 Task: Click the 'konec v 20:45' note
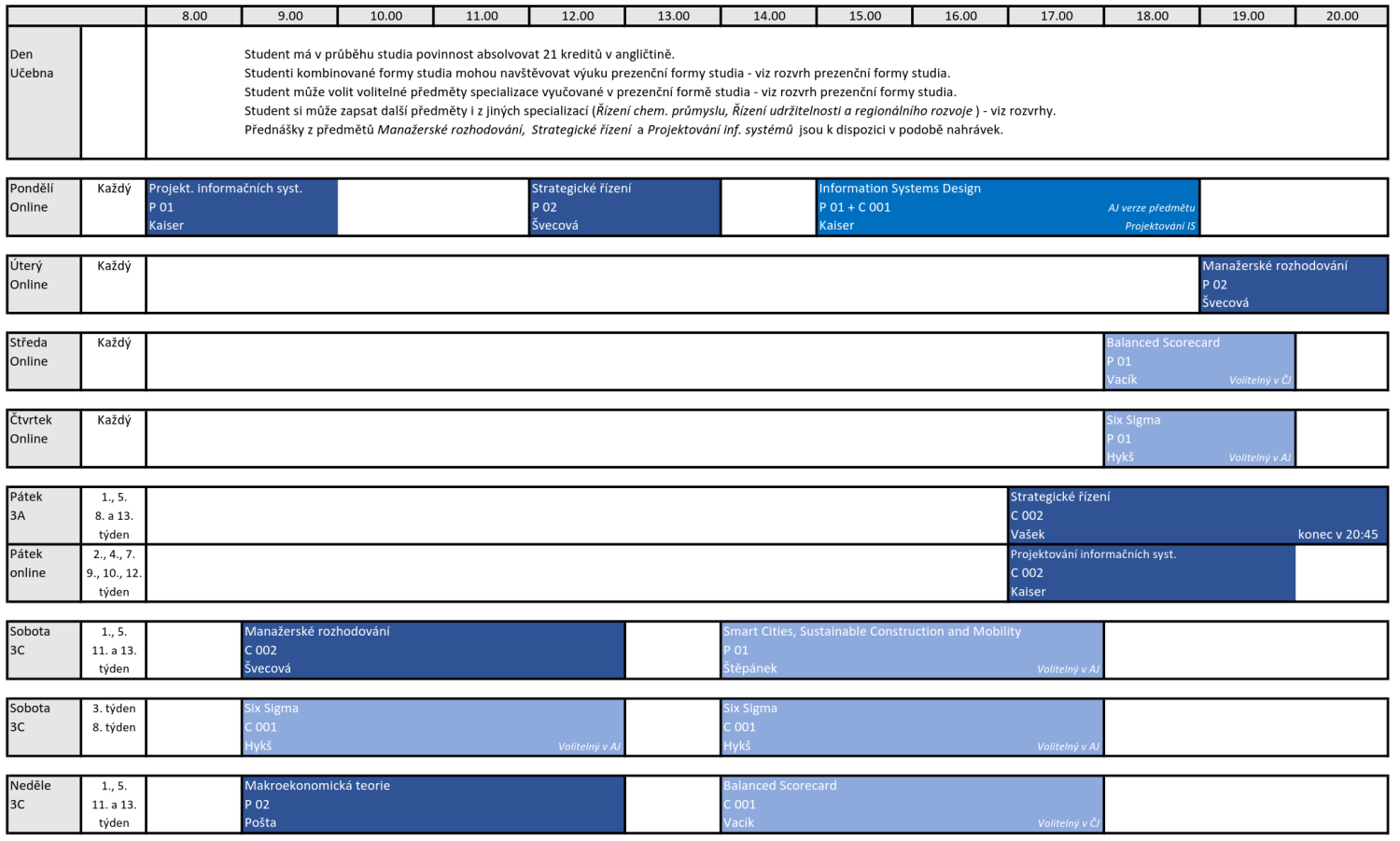click(x=1337, y=535)
